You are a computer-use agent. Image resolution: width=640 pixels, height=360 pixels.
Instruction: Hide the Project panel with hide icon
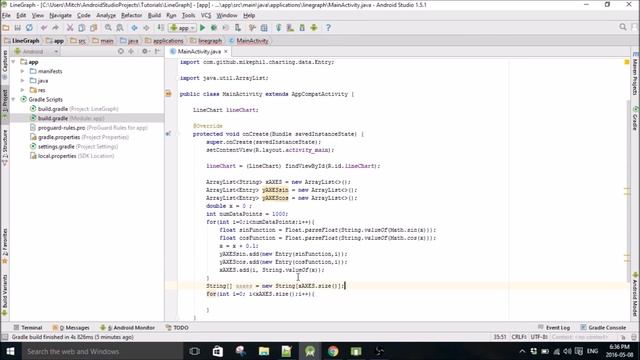click(157, 51)
